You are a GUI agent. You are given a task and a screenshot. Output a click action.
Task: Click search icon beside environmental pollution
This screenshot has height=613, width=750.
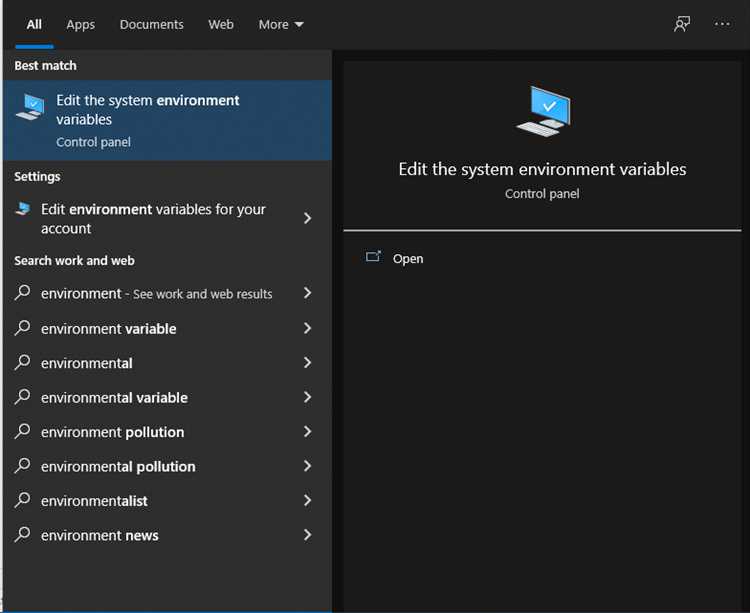tap(22, 465)
